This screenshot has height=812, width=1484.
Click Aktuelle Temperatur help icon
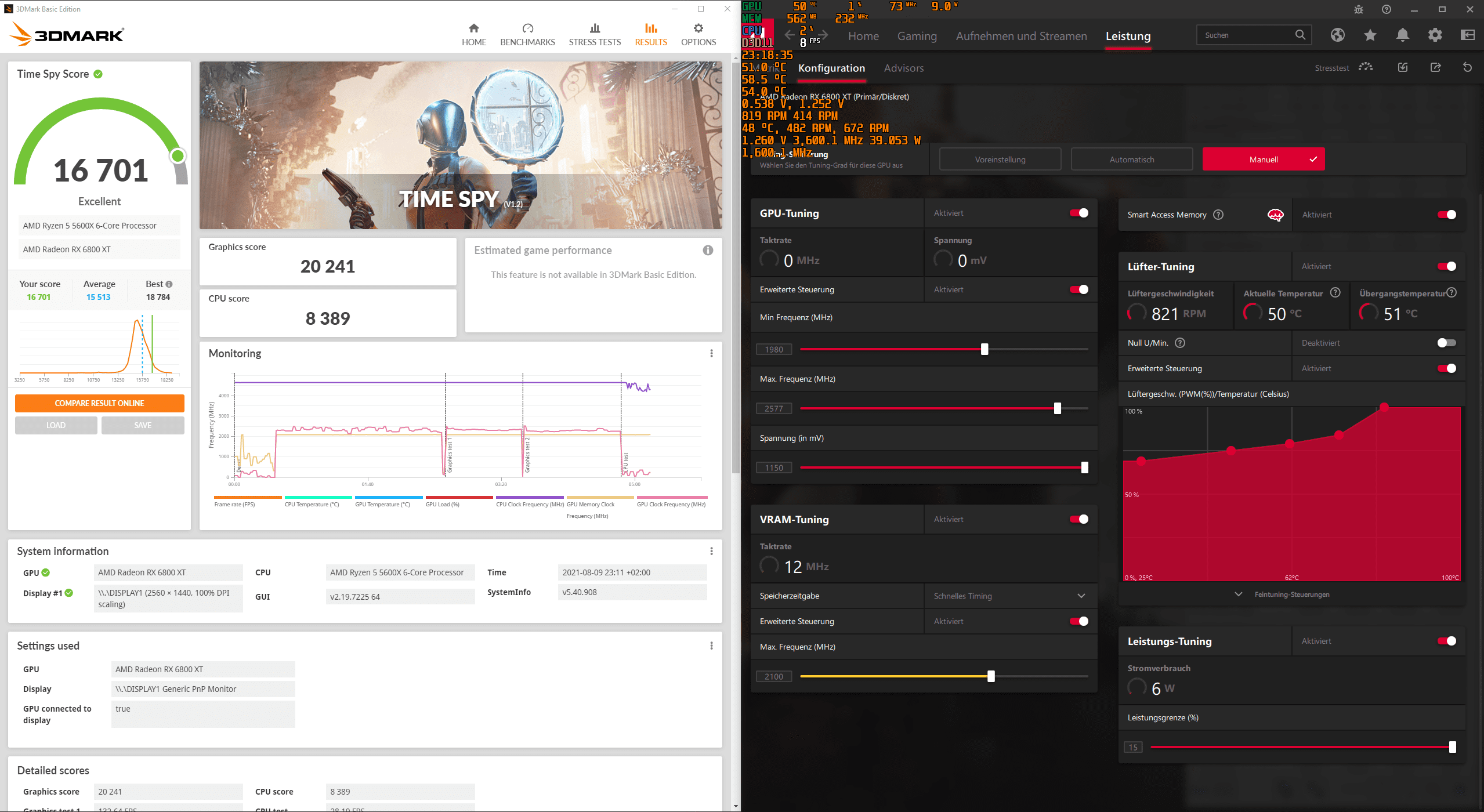click(1335, 293)
